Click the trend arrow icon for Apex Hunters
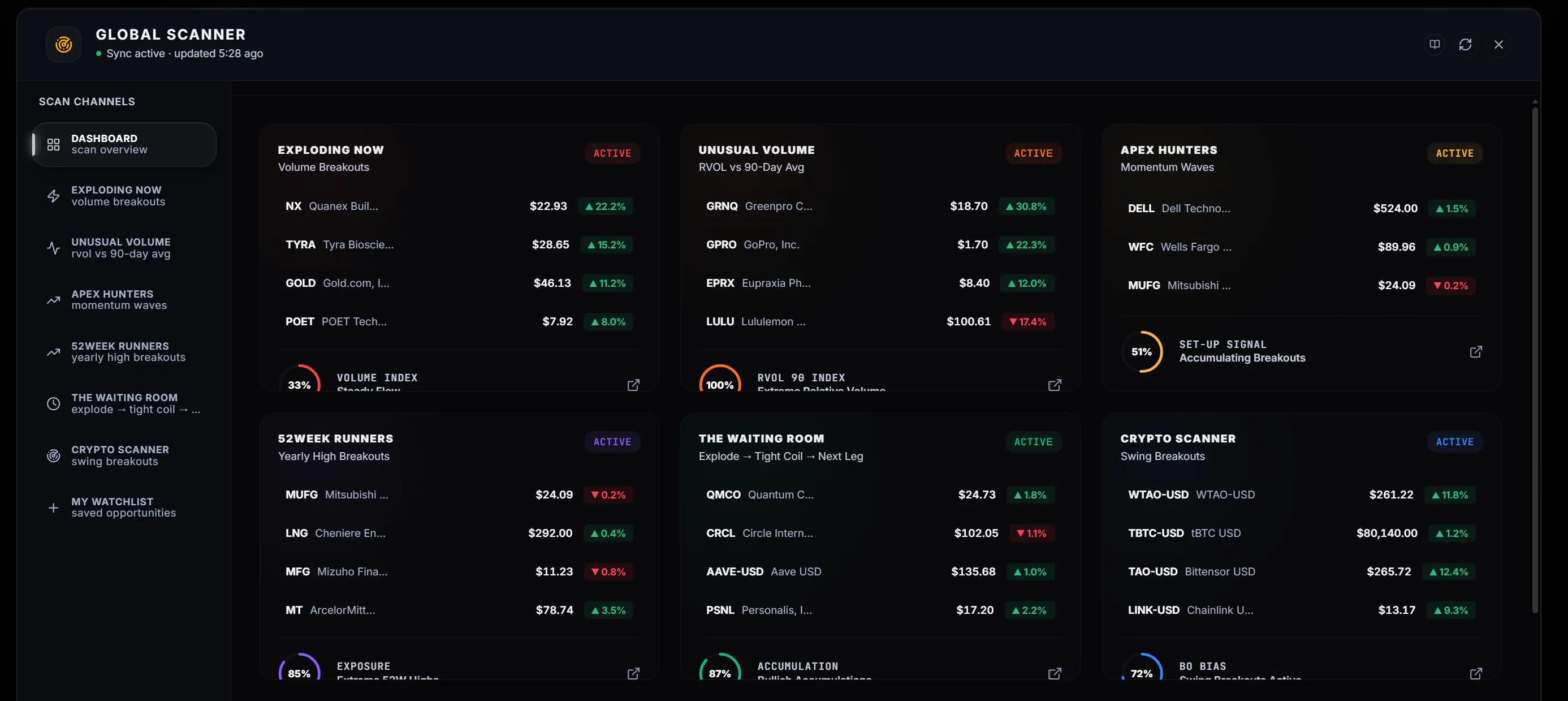Image resolution: width=1568 pixels, height=701 pixels. (54, 300)
